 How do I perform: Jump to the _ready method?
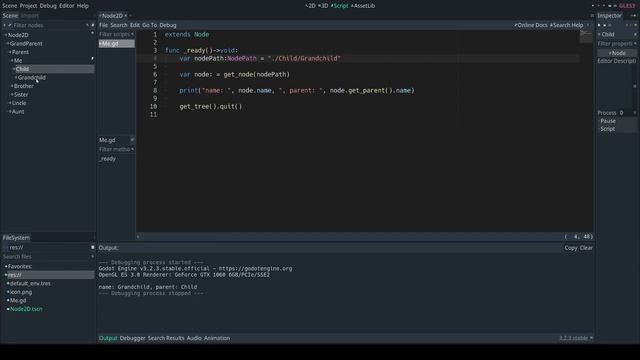click(x=108, y=159)
